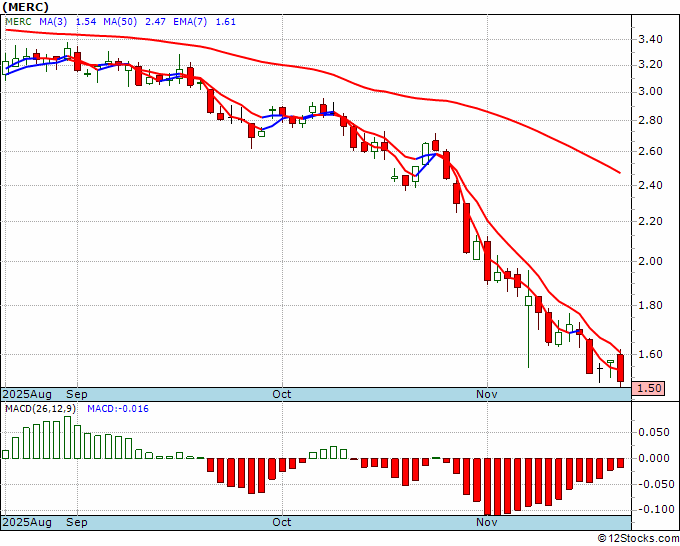Image resolution: width=680 pixels, height=546 pixels.
Task: Click the EMA(7) legend label
Action: point(190,22)
